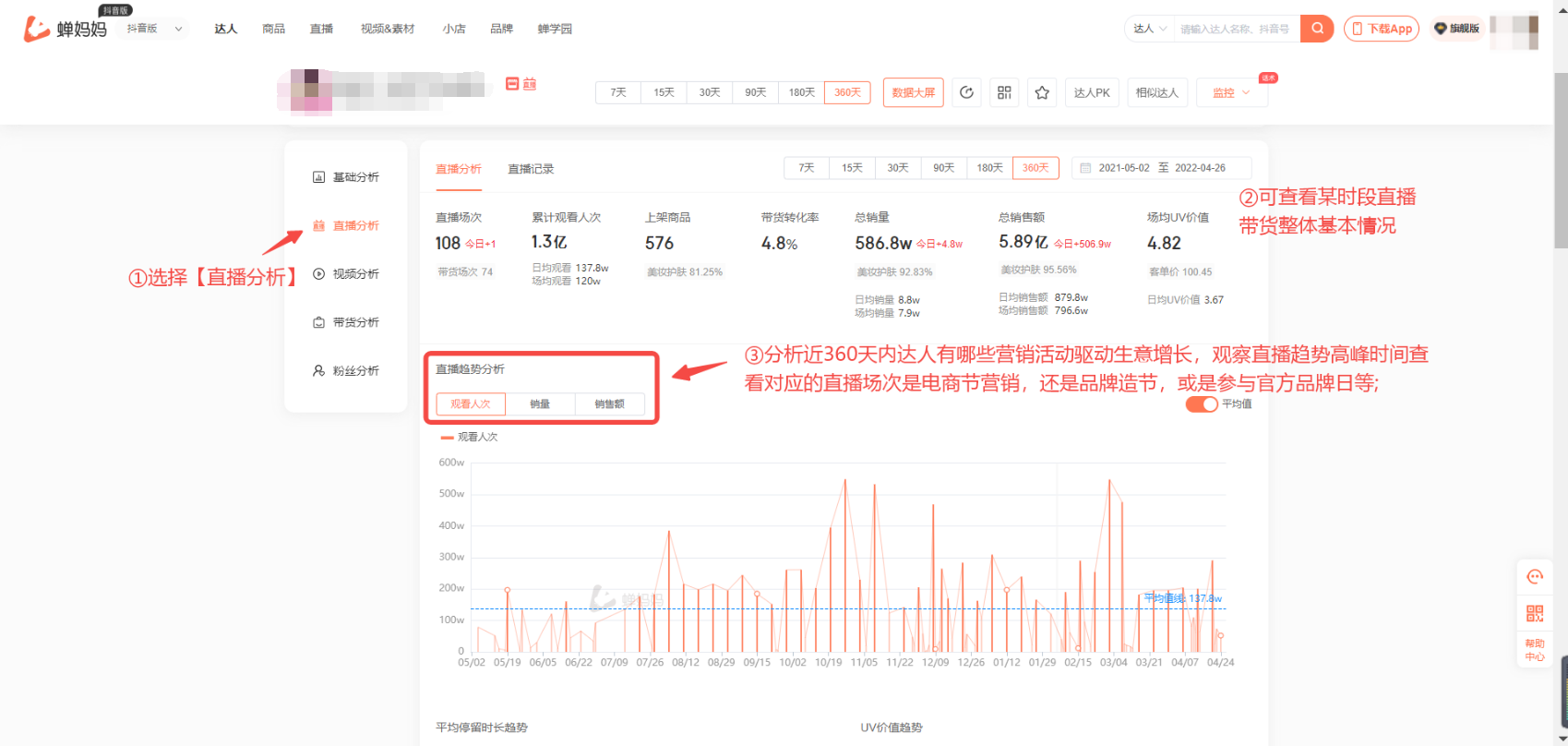Click the 平均值线 137.8w label
The width and height of the screenshot is (1568, 746).
[1183, 598]
